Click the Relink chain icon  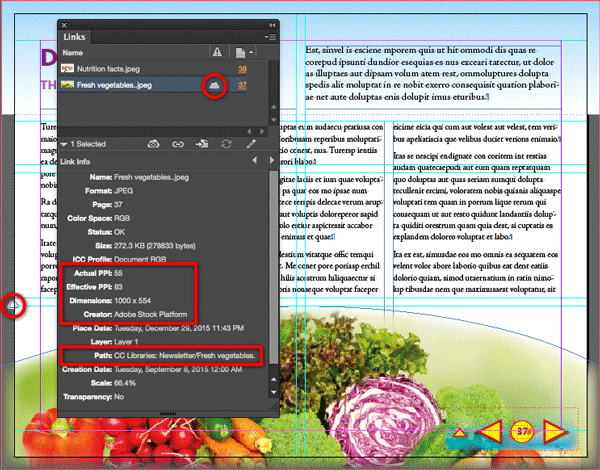click(x=178, y=144)
